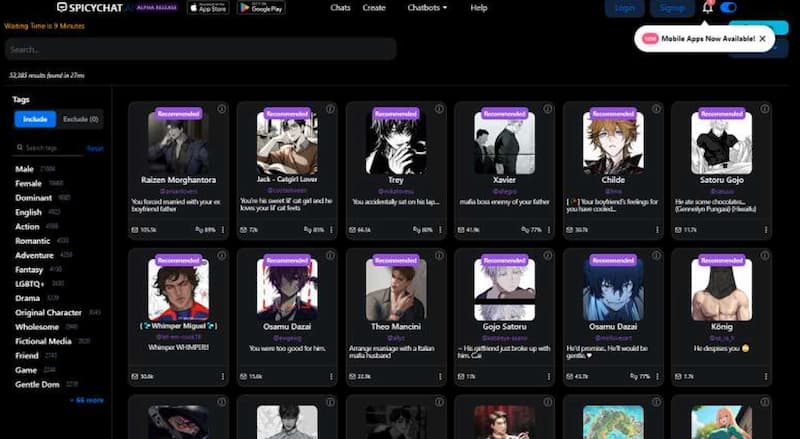Viewport: 800px width, 439px height.
Task: Open the Theo Mancini character thumbnail
Action: (395, 290)
